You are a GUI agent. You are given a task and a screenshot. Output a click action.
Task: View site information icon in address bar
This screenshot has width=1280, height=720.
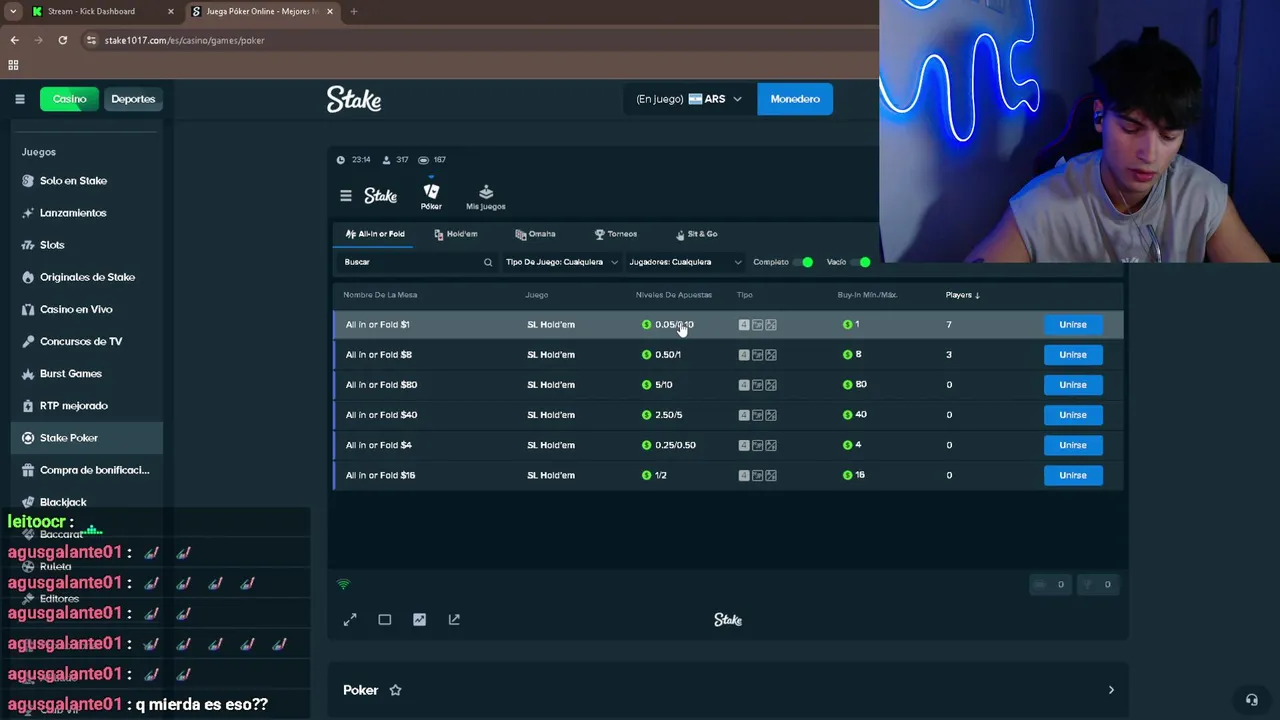(92, 40)
